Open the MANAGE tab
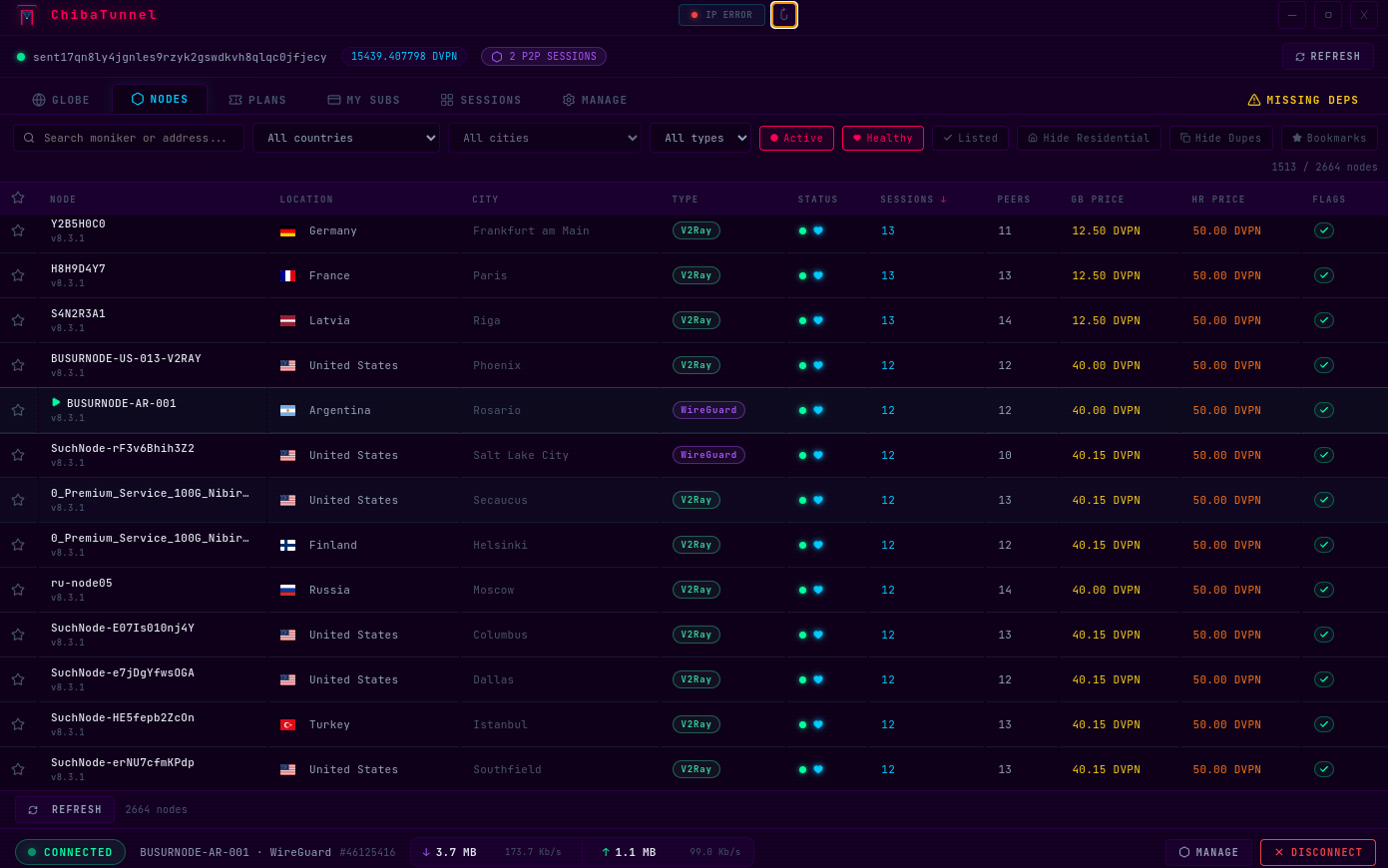The image size is (1388, 868). click(595, 100)
